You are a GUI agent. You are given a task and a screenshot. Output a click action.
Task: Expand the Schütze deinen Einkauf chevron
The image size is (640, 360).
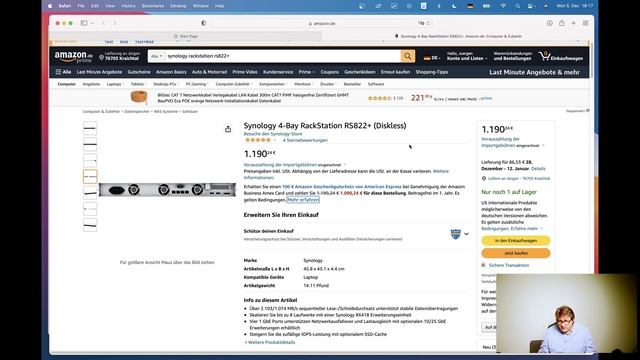pos(466,234)
